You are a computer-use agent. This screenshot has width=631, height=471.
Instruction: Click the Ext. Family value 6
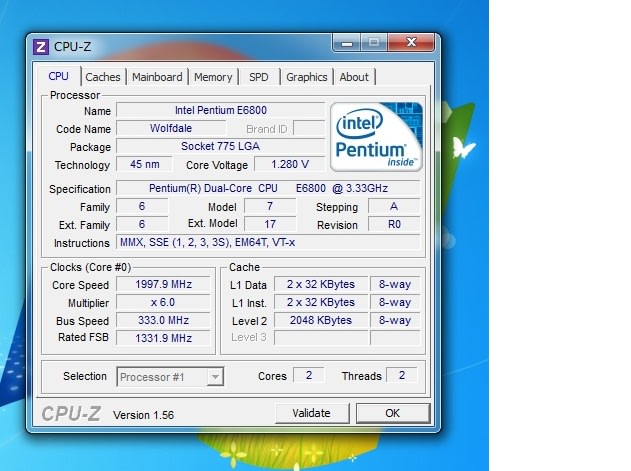click(142, 224)
